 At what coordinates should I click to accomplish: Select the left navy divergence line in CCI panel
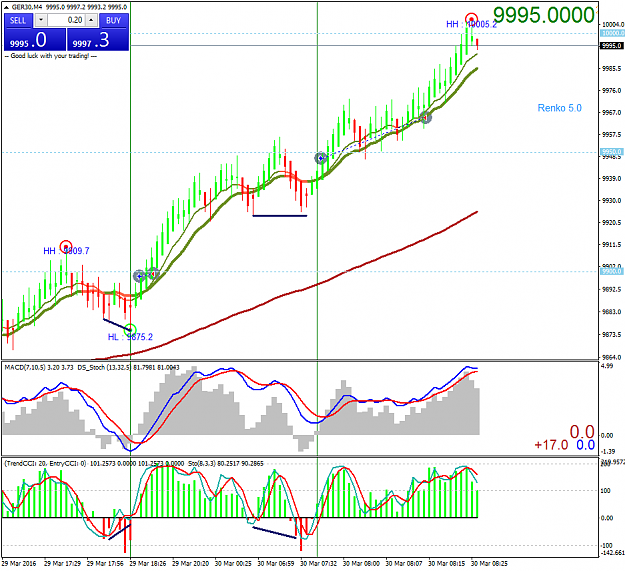tap(120, 532)
